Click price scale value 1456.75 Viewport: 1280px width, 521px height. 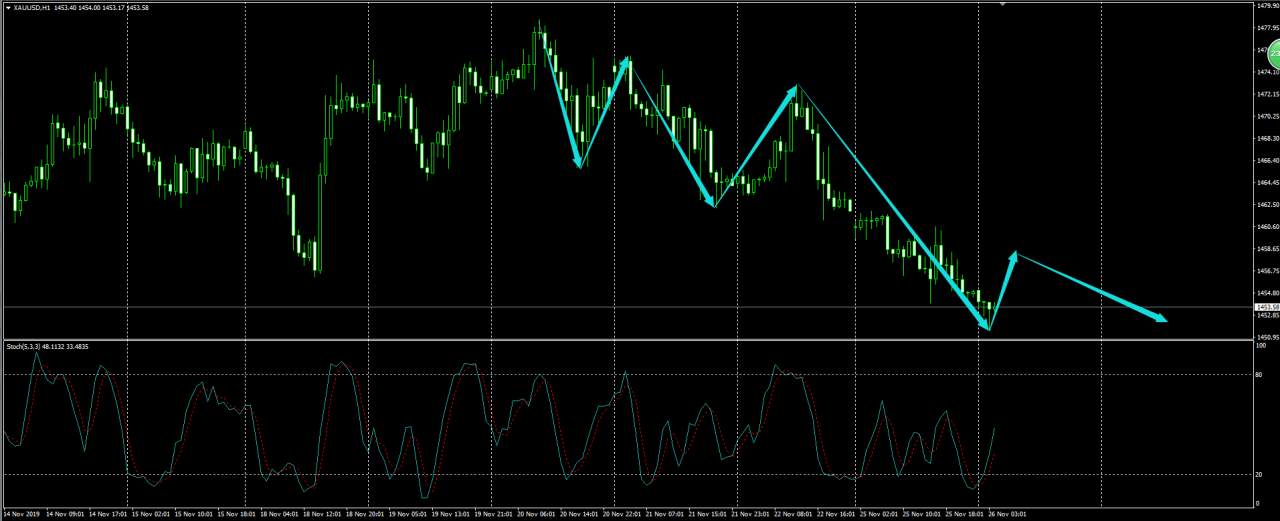click(x=1266, y=270)
